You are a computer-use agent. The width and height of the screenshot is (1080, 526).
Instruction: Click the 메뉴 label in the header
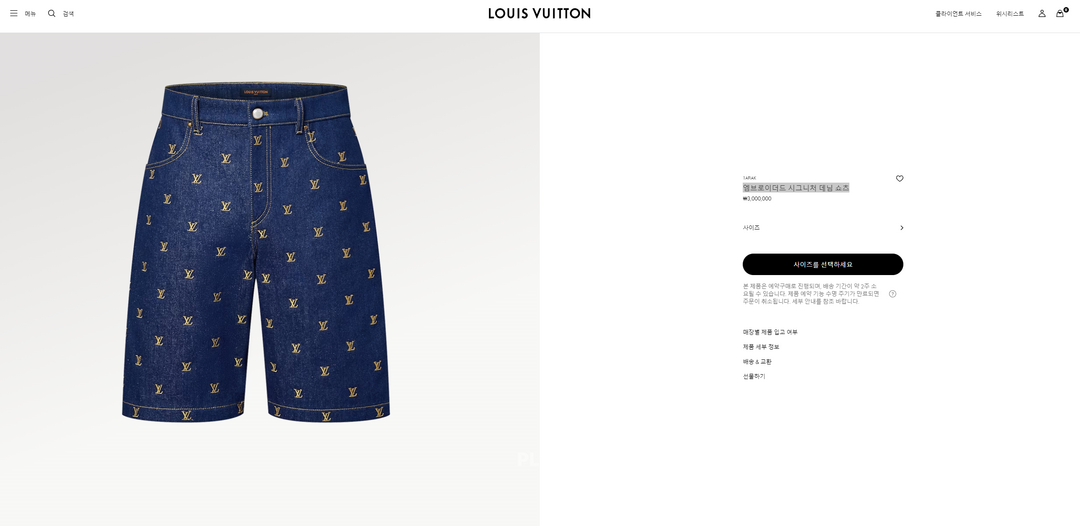[30, 14]
